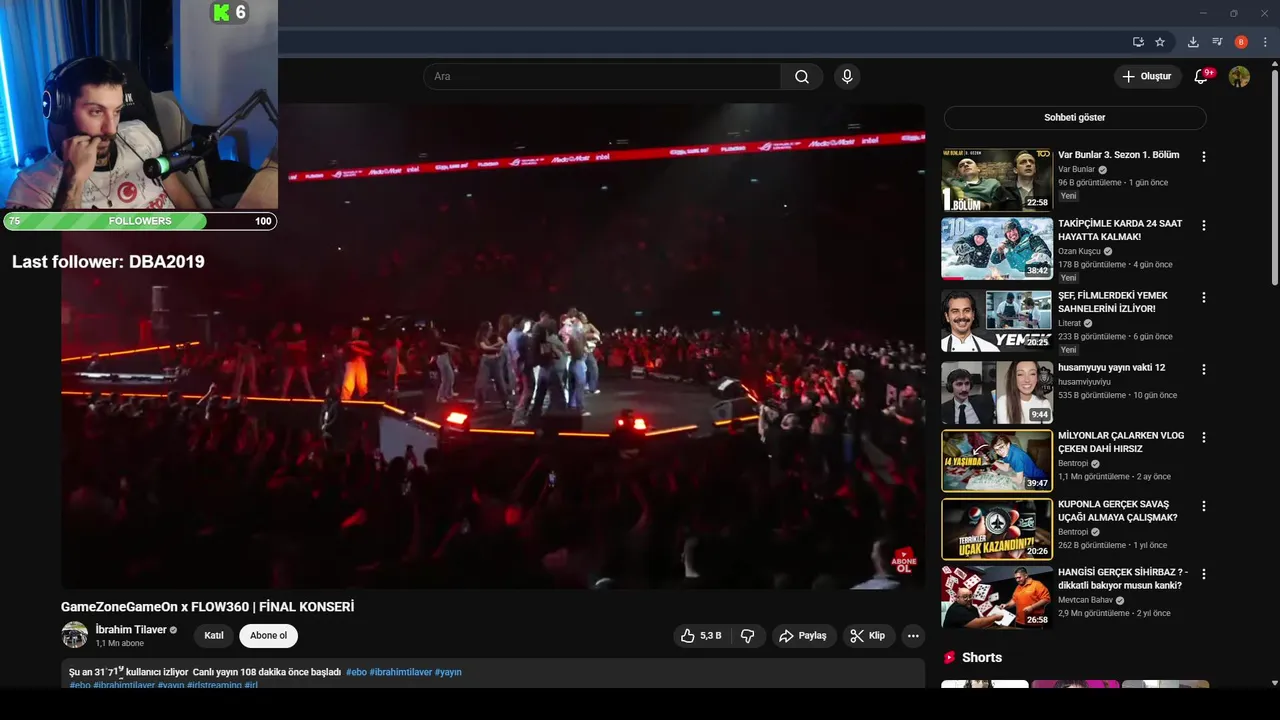Click the Ozan Kuşçu channel name
Screen dimensions: 1280x720
[x=1079, y=252]
